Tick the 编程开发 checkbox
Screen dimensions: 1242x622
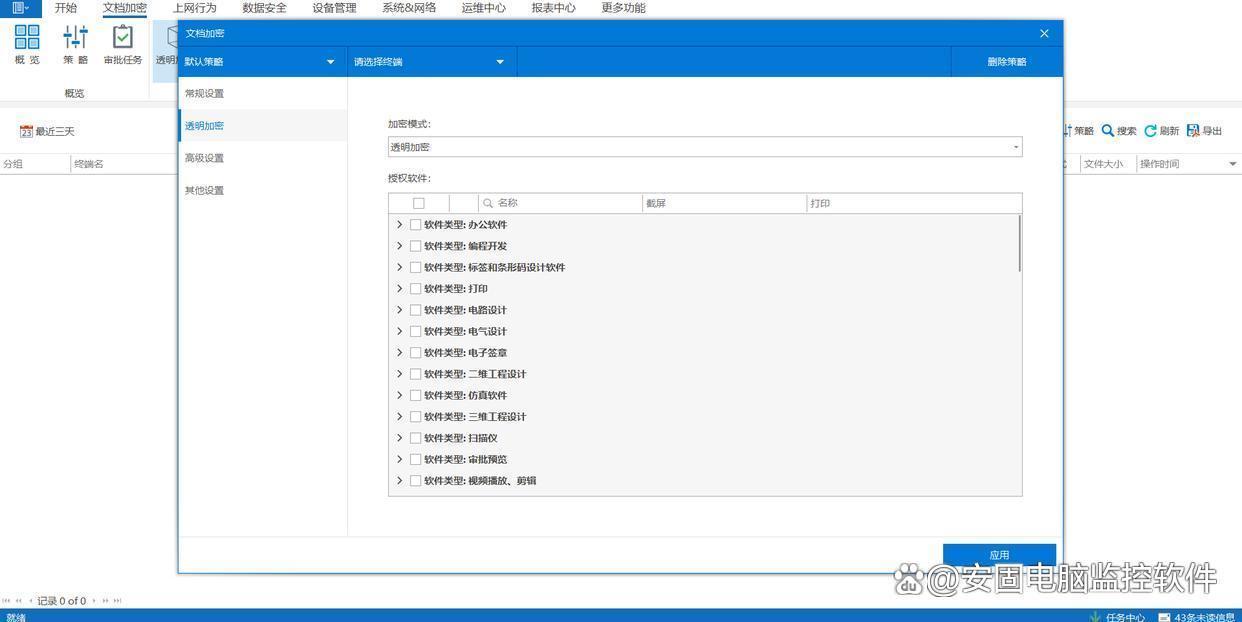[x=415, y=246]
